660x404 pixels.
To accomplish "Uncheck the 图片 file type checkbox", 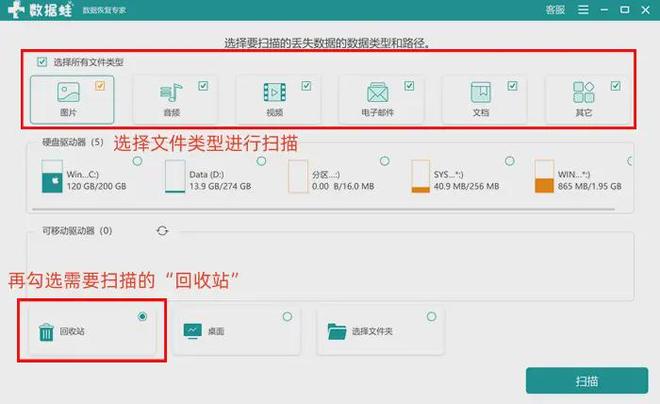I will coord(100,86).
